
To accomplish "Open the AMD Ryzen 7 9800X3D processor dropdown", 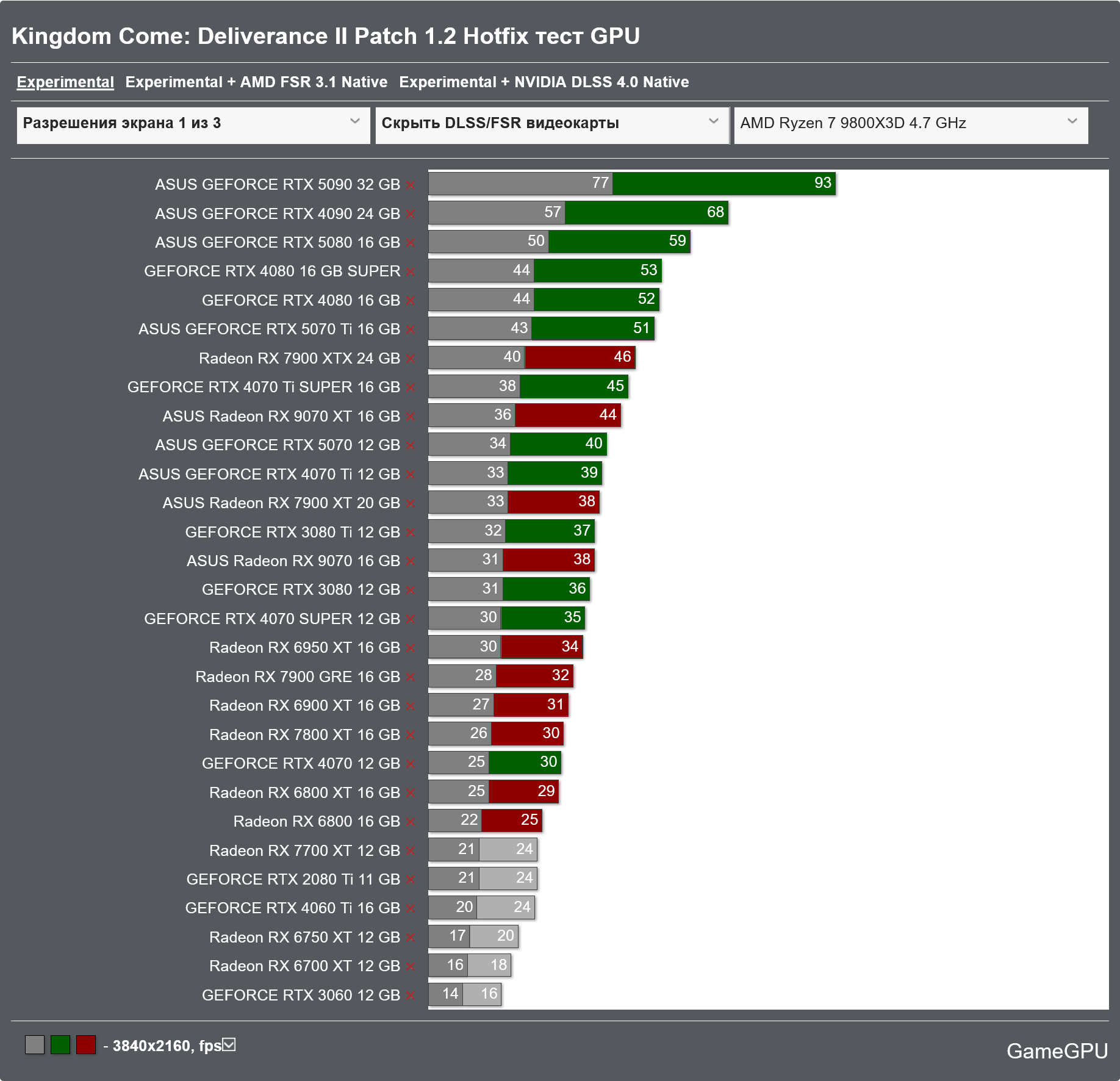I will click(911, 125).
